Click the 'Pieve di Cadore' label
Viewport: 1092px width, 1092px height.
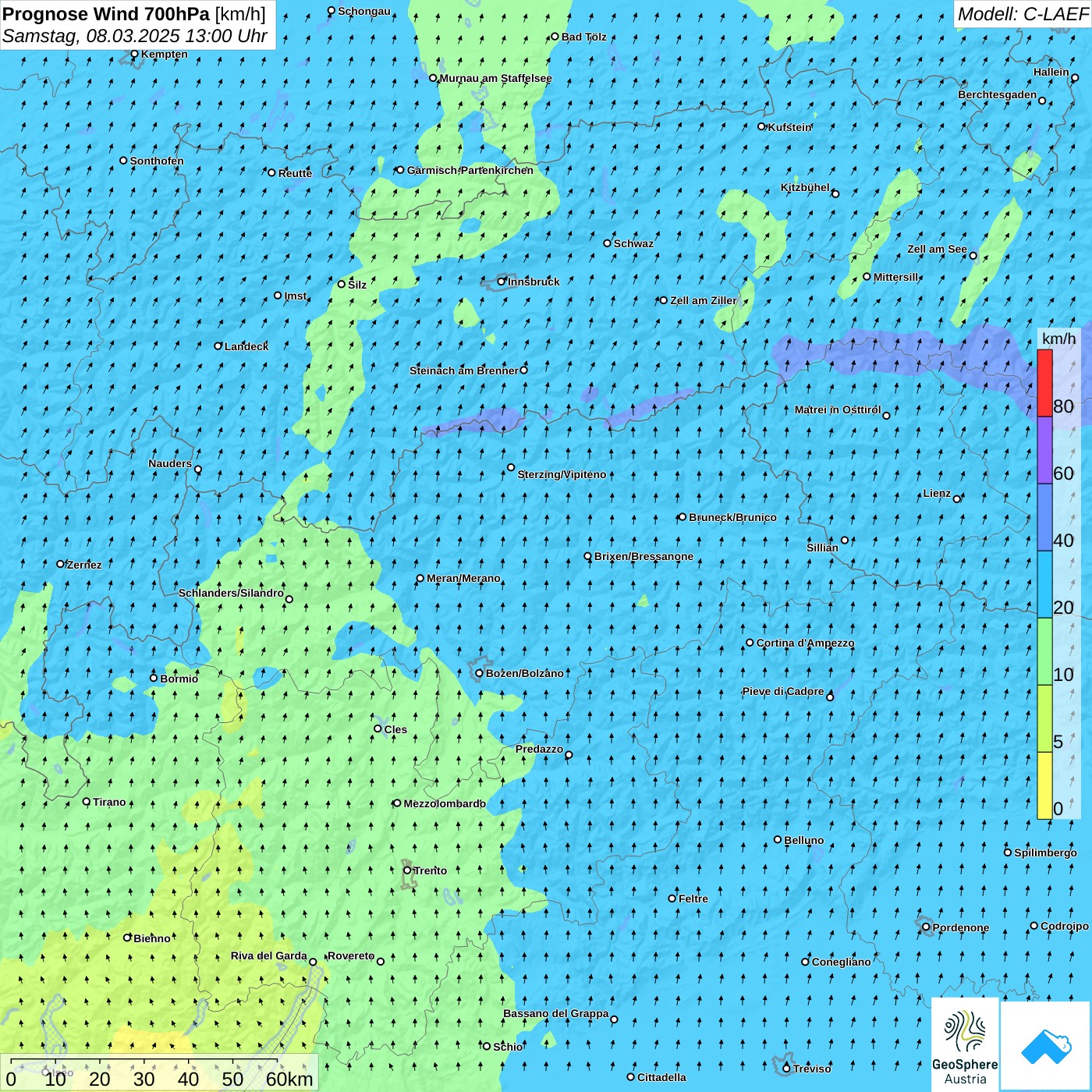(782, 691)
